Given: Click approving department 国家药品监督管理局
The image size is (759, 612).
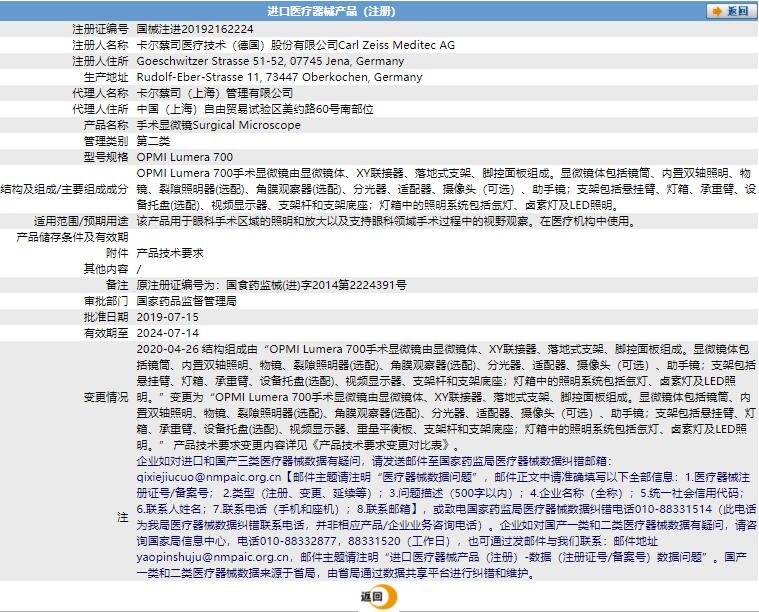Looking at the screenshot, I should [186, 301].
